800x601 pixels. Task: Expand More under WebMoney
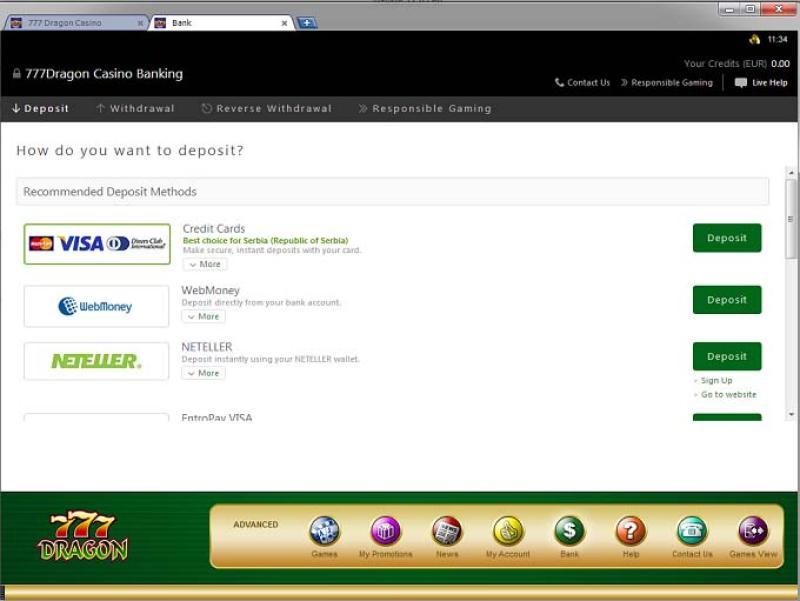203,317
